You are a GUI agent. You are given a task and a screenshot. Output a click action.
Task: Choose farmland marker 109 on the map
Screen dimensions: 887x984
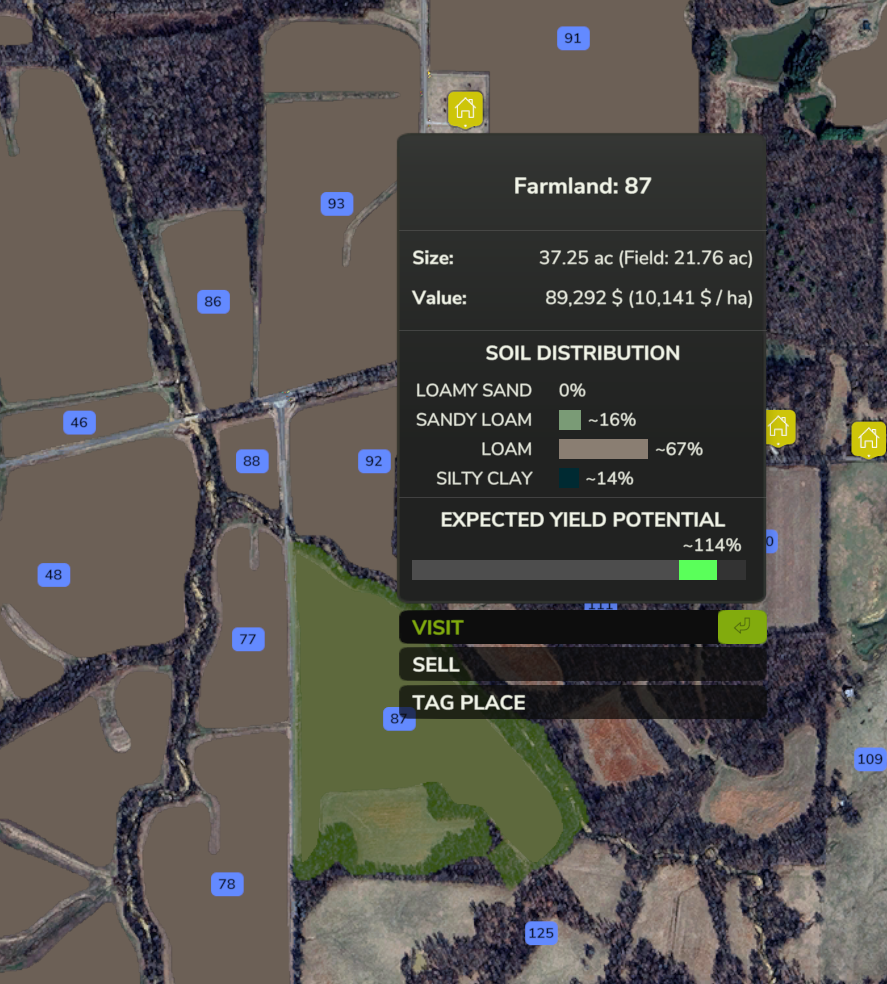(869, 759)
